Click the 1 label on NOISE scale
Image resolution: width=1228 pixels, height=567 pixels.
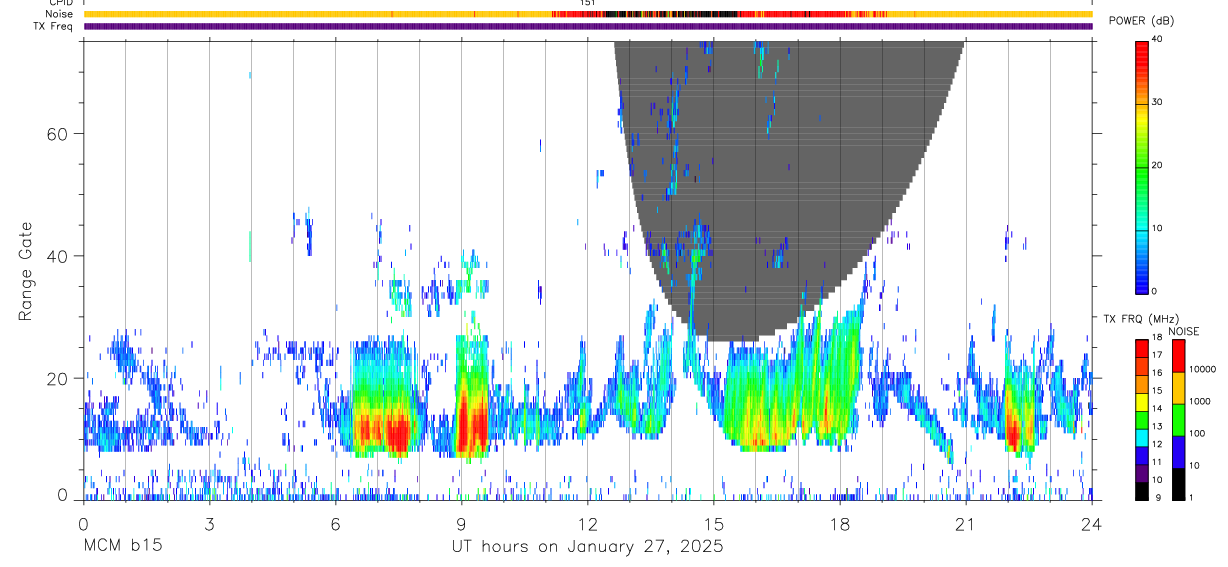pyautogui.click(x=1192, y=498)
